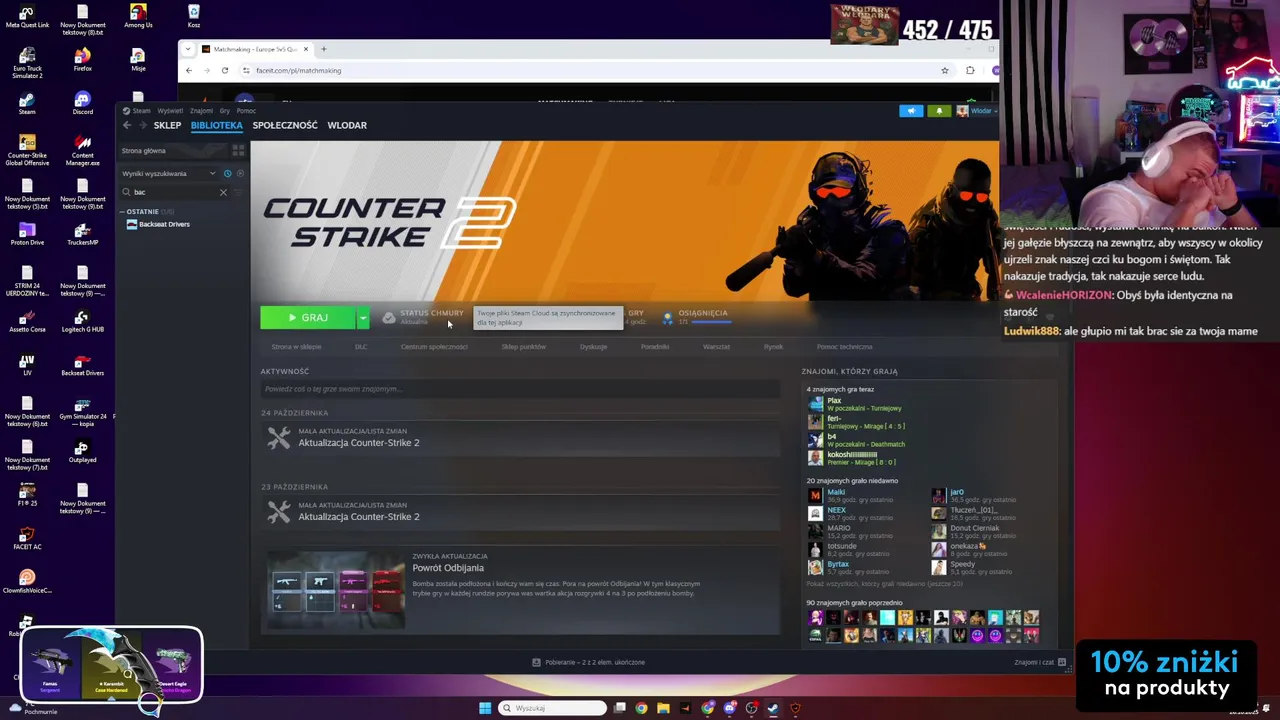Open the Znajomi i czat button

pyautogui.click(x=1040, y=662)
